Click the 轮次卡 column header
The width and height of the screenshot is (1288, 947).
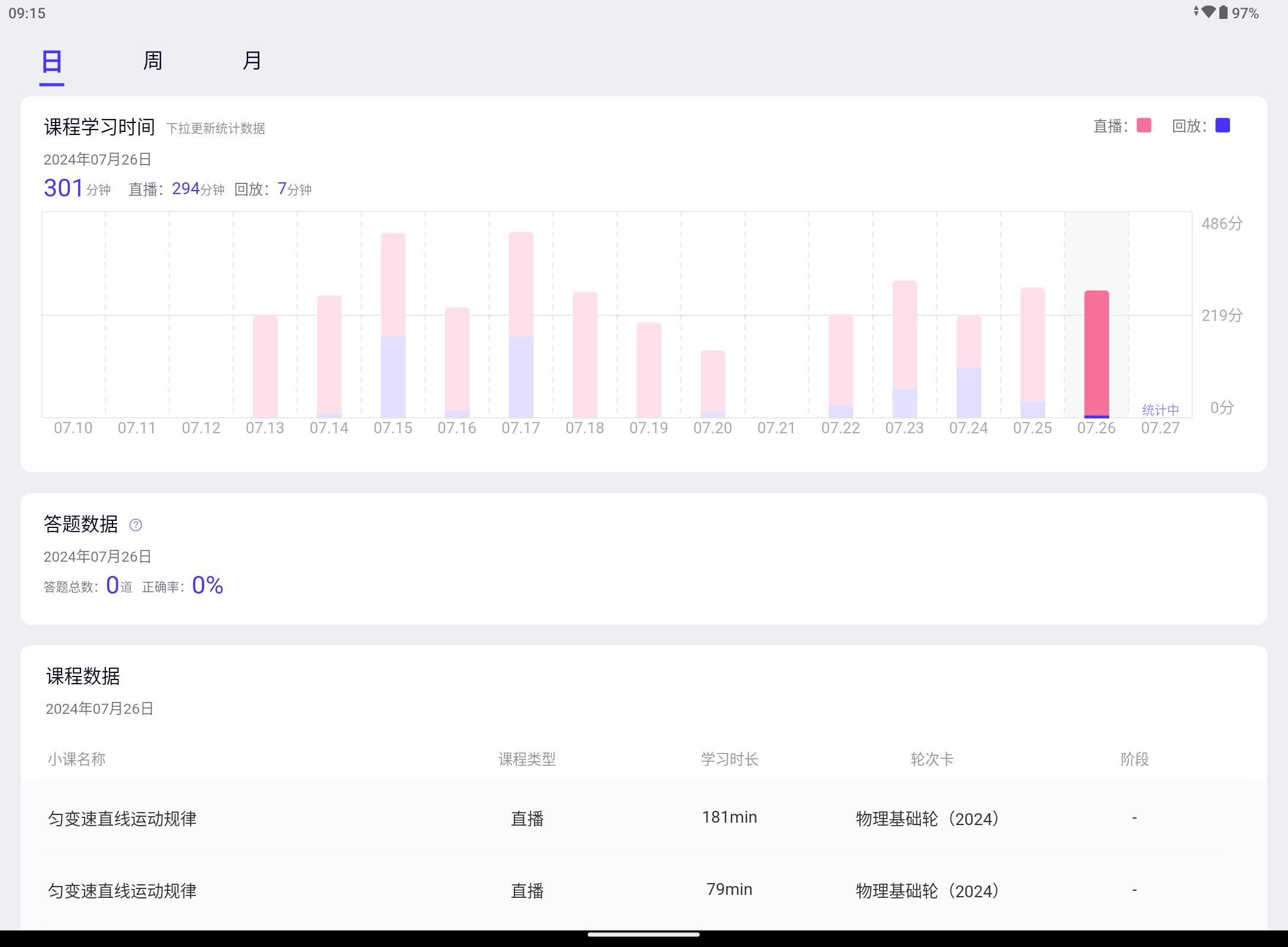coord(932,759)
